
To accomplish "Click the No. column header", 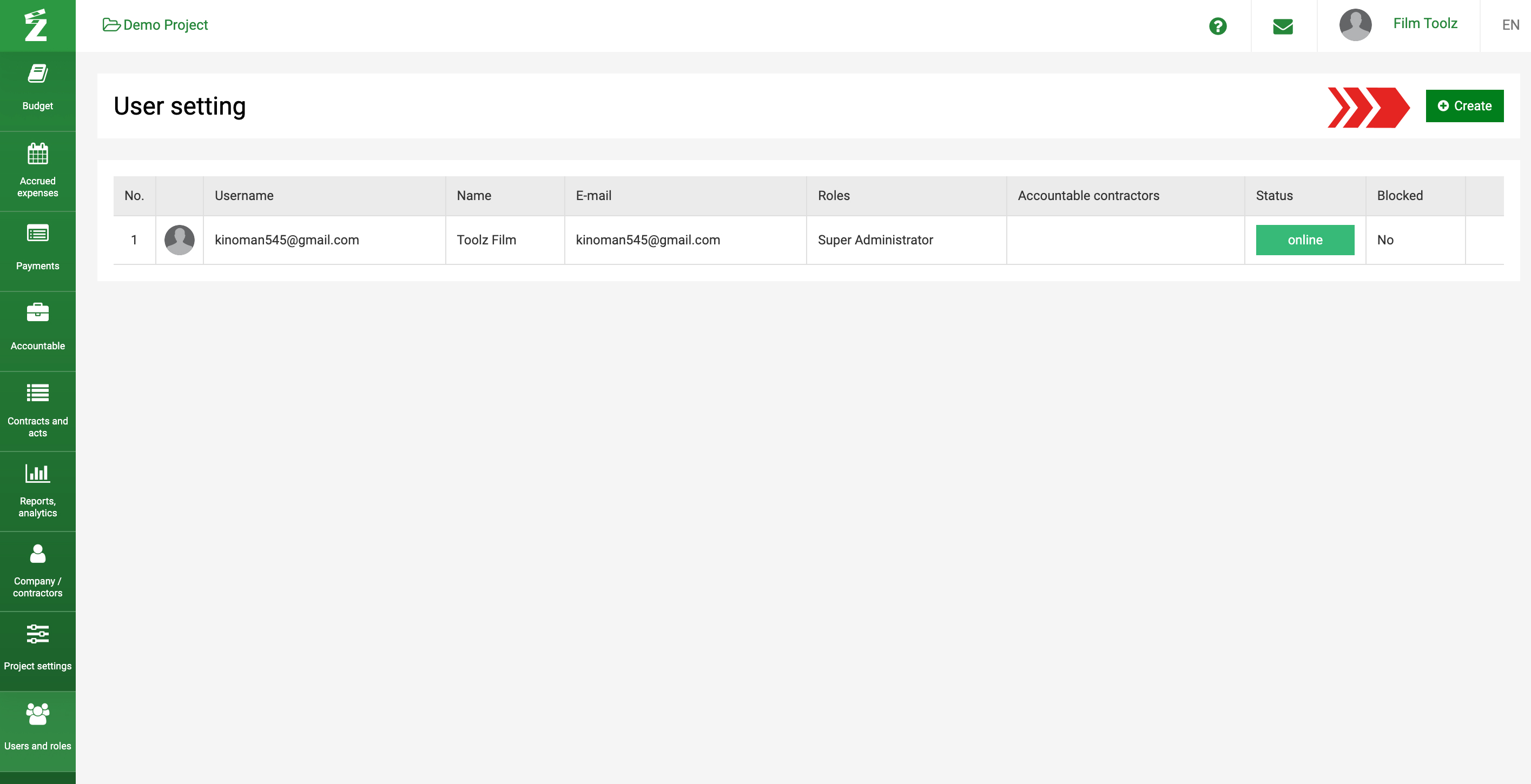I will point(134,196).
